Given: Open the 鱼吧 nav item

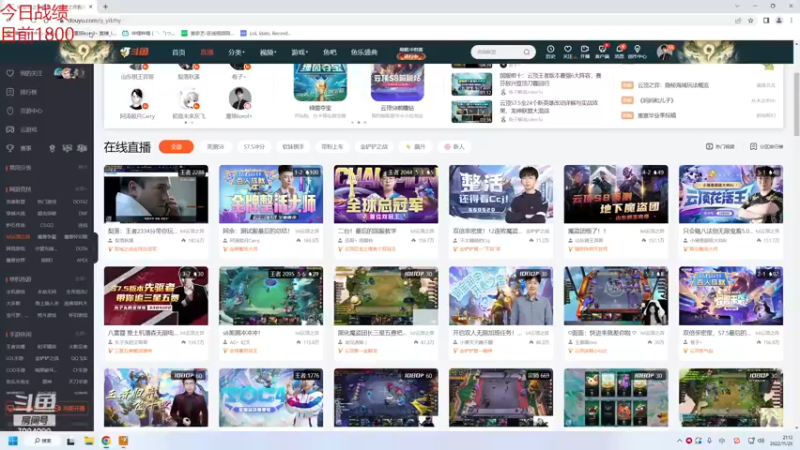Looking at the screenshot, I should tap(330, 52).
